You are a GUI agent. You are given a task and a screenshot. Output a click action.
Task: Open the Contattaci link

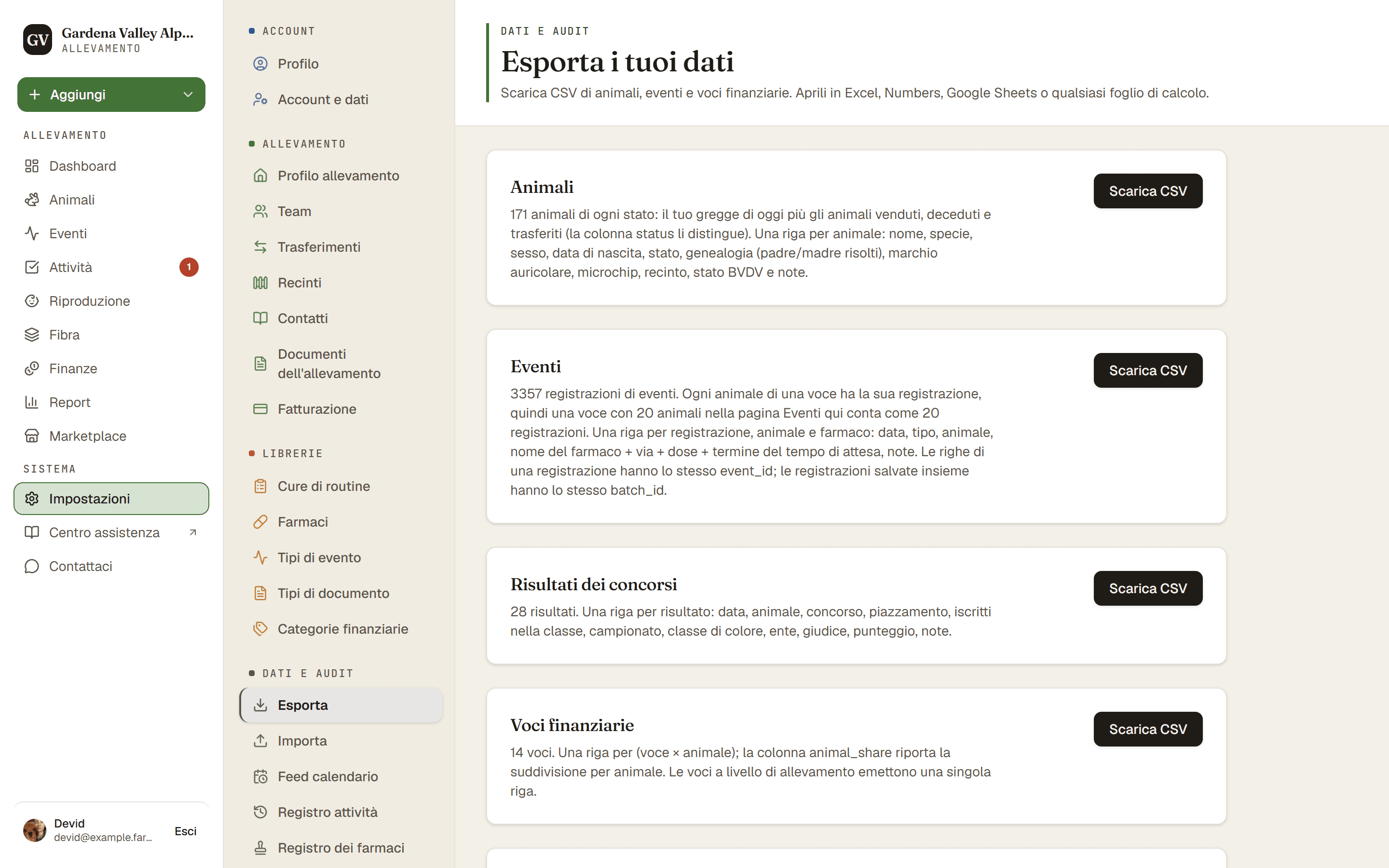[111, 567]
